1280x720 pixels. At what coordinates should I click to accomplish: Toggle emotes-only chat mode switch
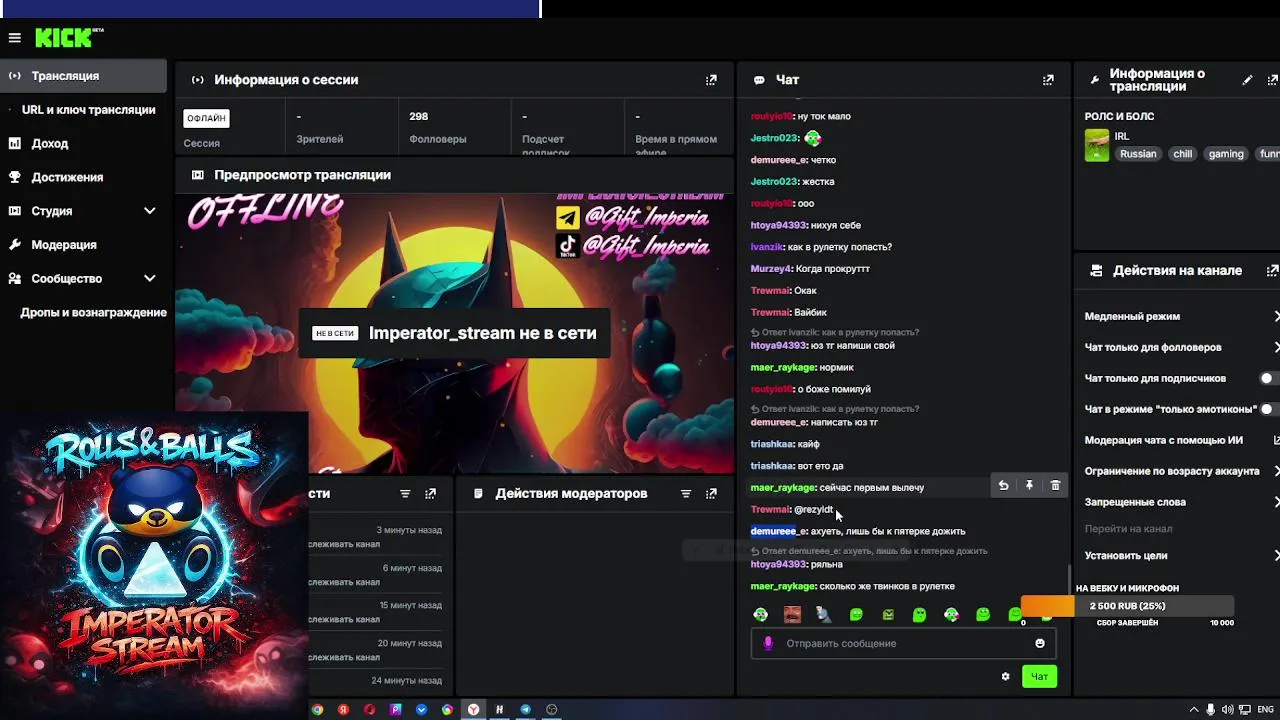[1269, 410]
